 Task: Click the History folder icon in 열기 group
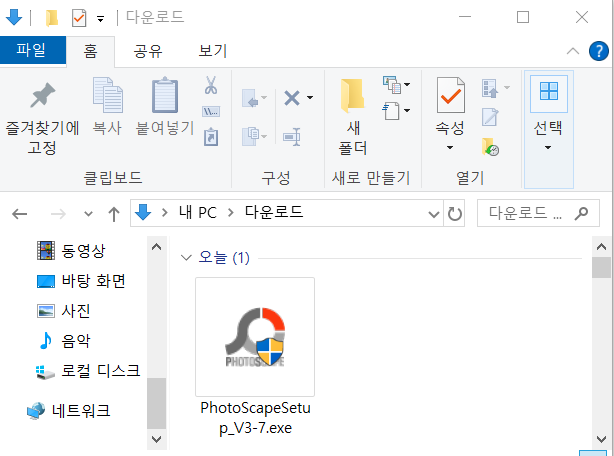(x=490, y=147)
